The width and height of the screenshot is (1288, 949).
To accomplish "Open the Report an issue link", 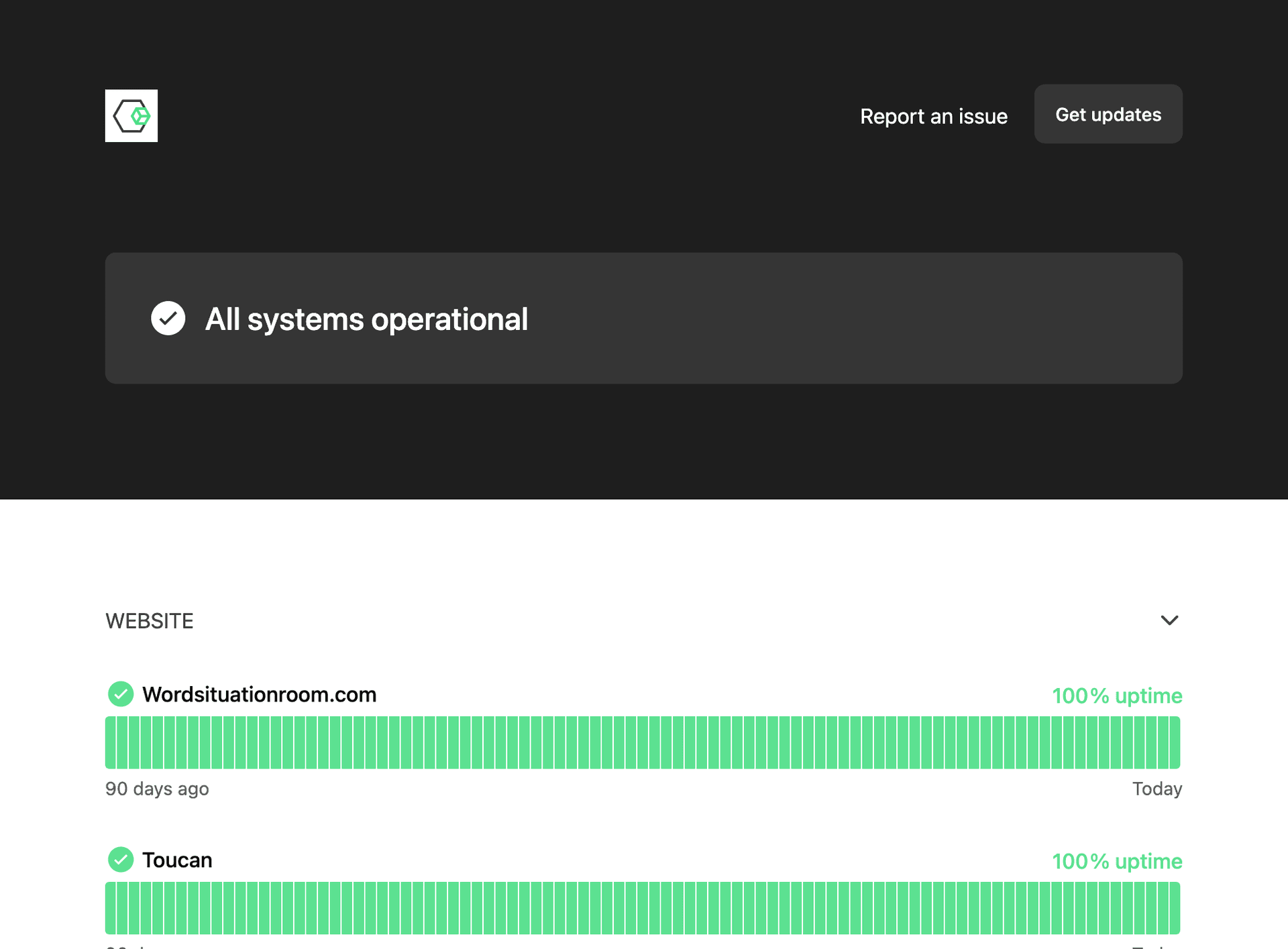I will point(933,116).
